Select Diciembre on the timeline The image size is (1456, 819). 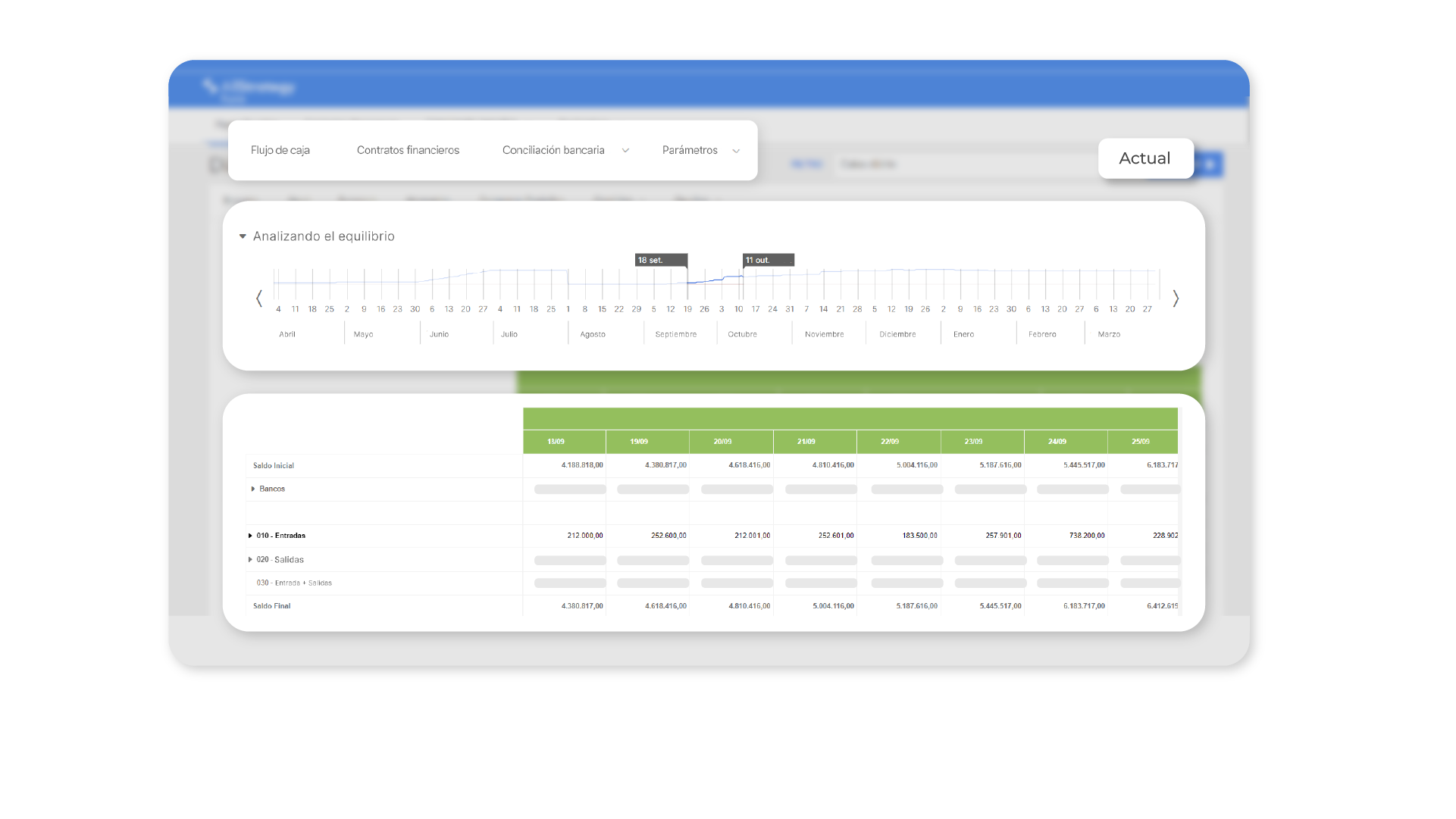click(x=897, y=334)
